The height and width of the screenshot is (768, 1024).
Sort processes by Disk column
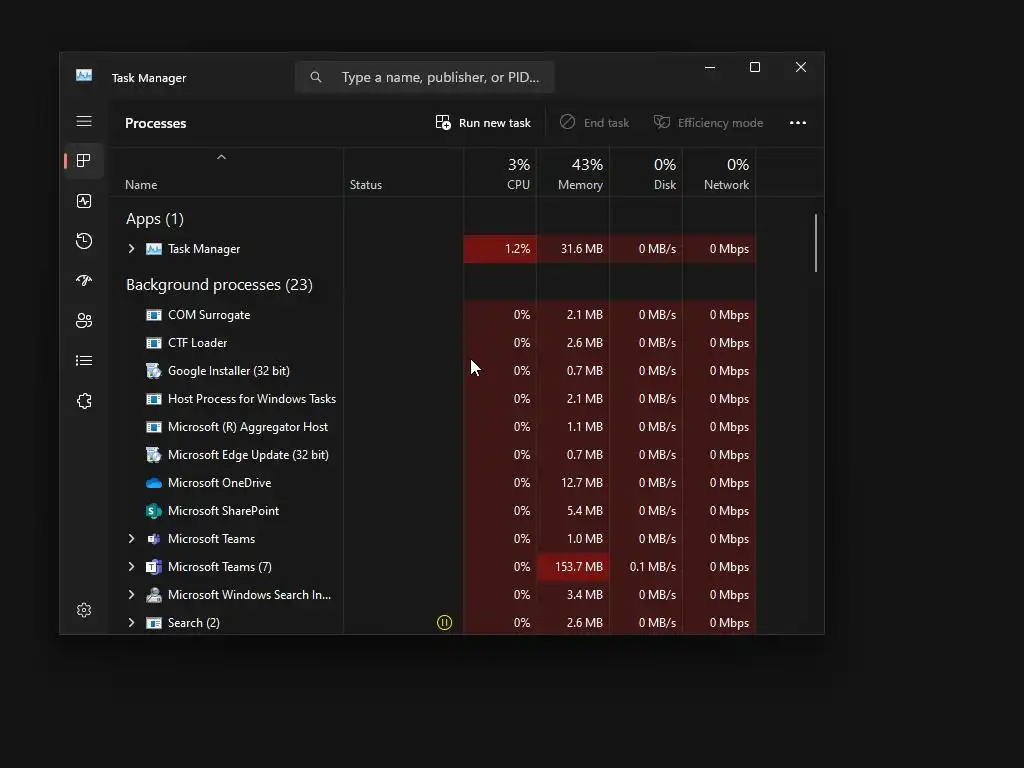pyautogui.click(x=647, y=174)
